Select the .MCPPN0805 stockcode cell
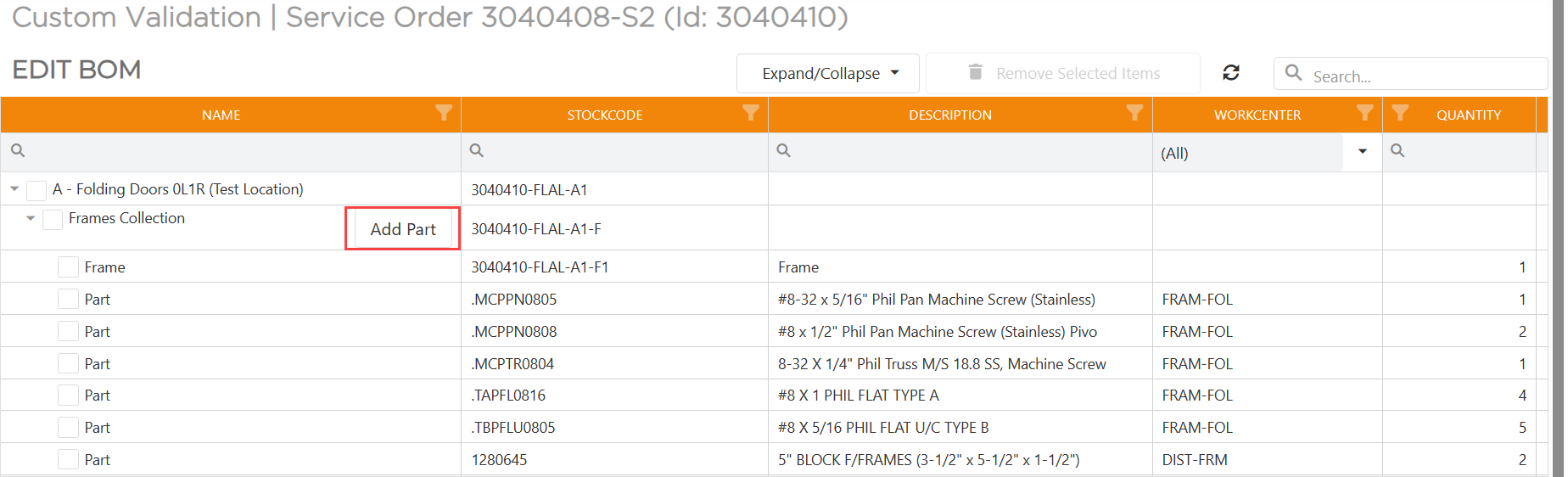The width and height of the screenshot is (1568, 477). (x=614, y=299)
